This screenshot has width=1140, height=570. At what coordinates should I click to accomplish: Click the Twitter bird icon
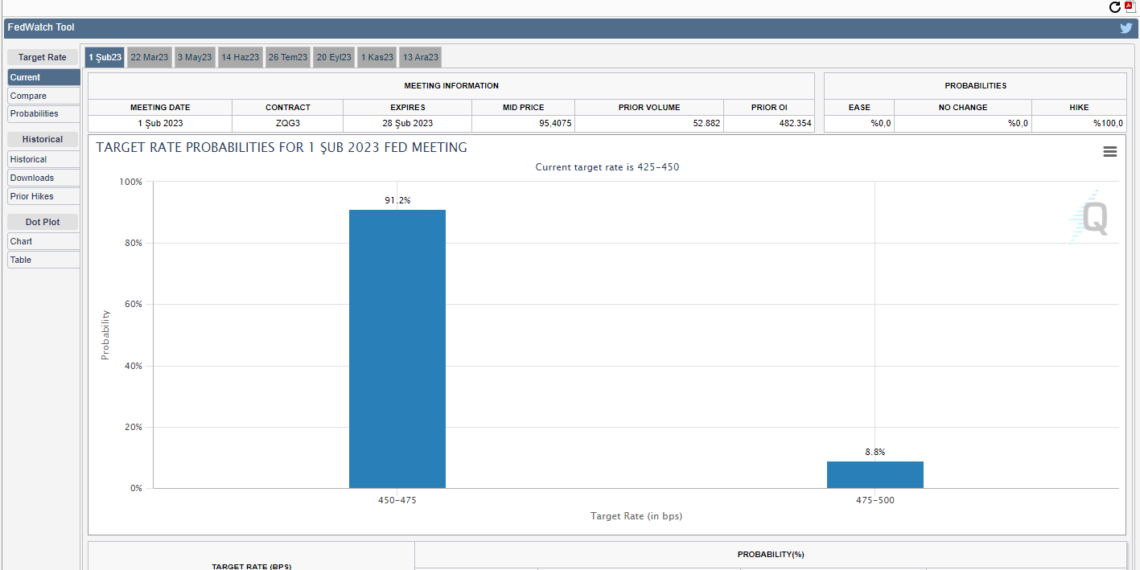1126,28
